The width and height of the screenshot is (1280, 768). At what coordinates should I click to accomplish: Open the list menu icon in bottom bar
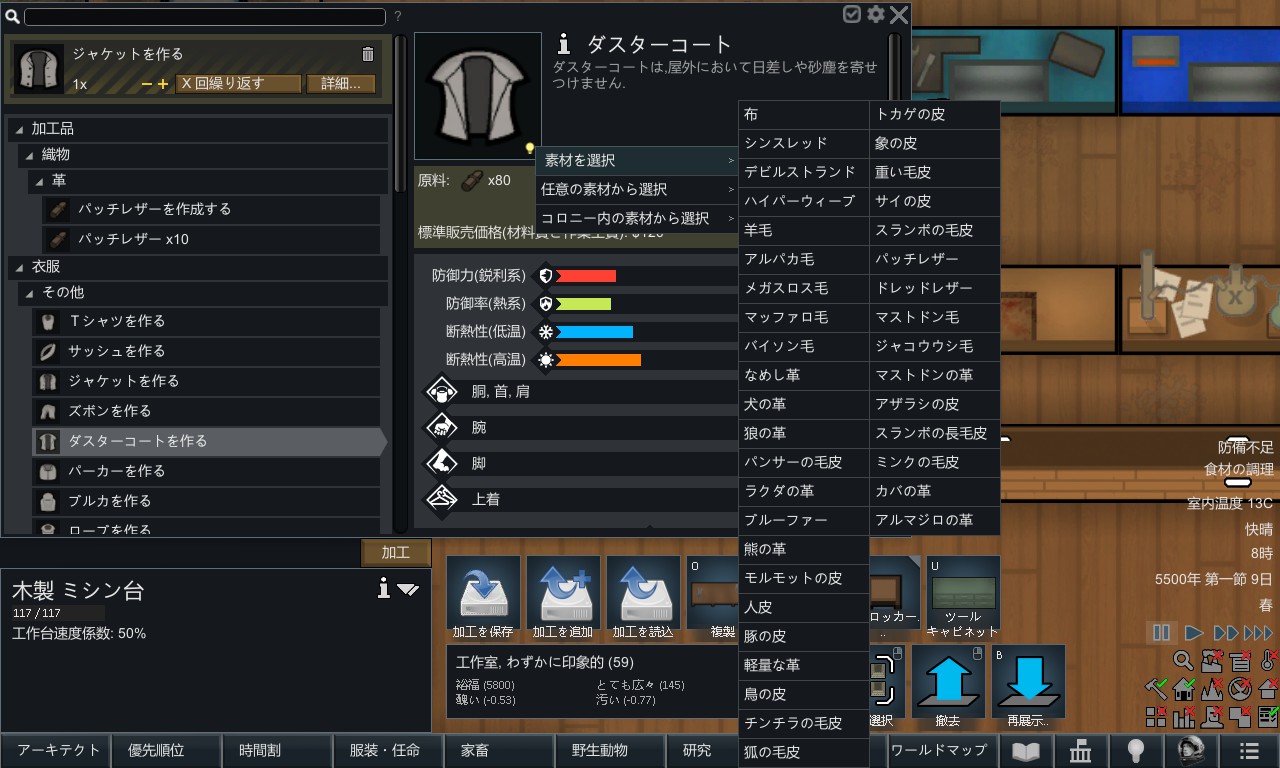pyautogui.click(x=1249, y=751)
